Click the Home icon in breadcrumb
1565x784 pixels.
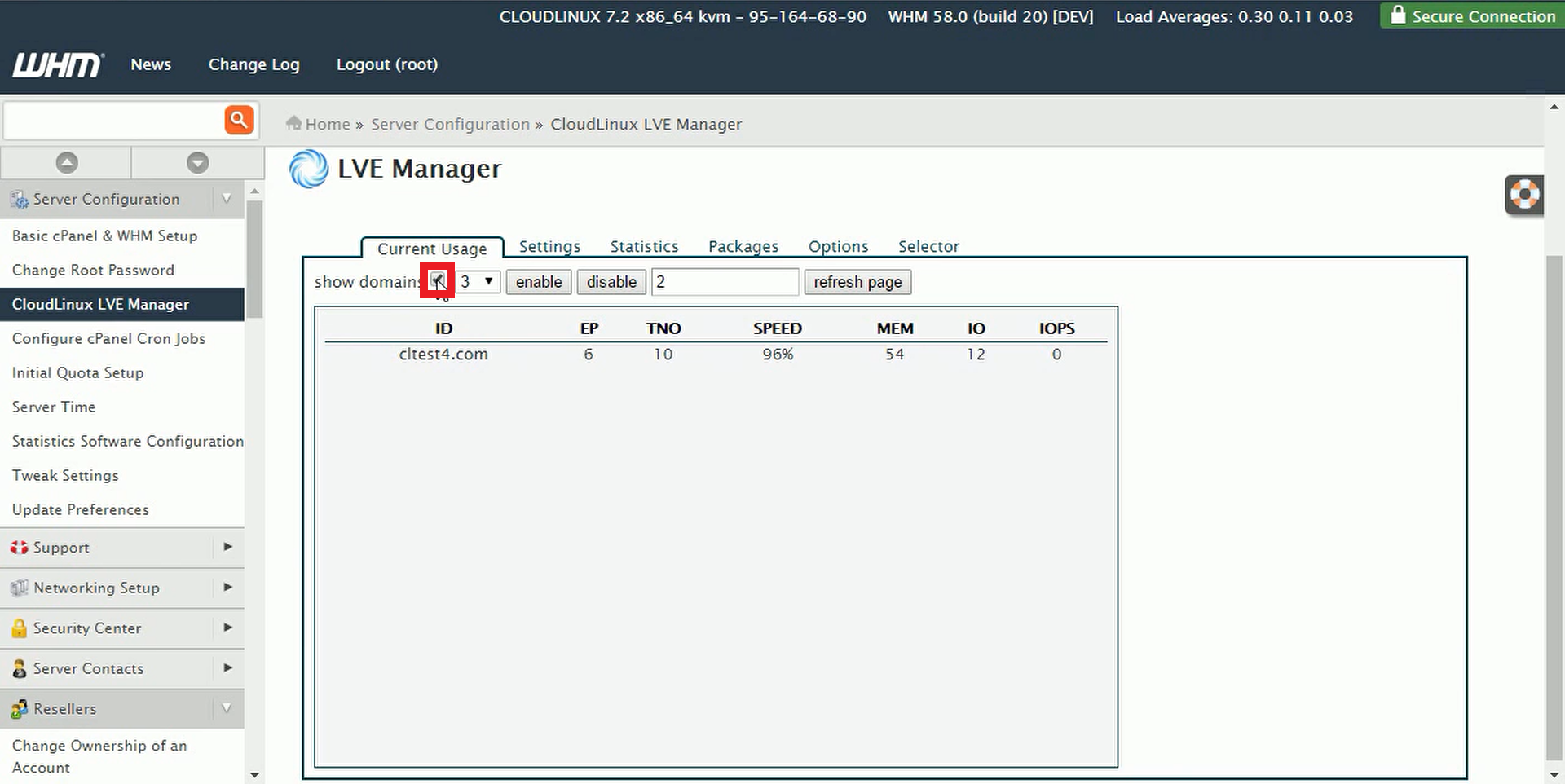[x=293, y=124]
